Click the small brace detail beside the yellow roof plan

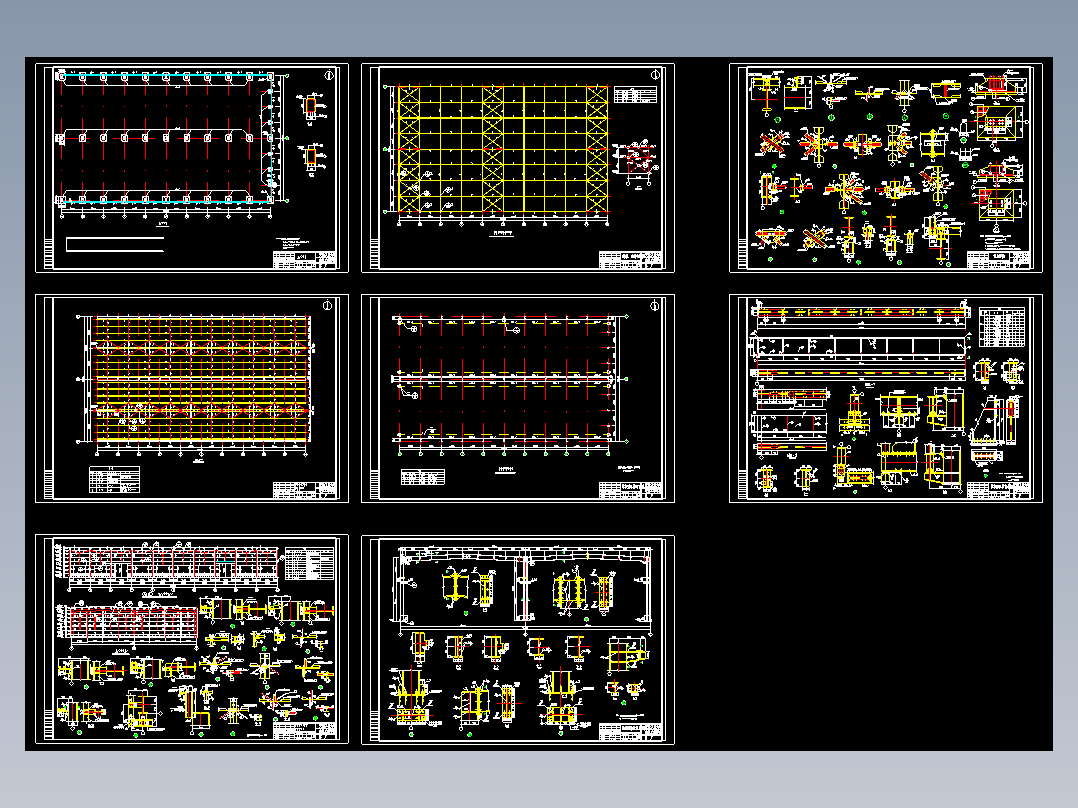[x=635, y=164]
